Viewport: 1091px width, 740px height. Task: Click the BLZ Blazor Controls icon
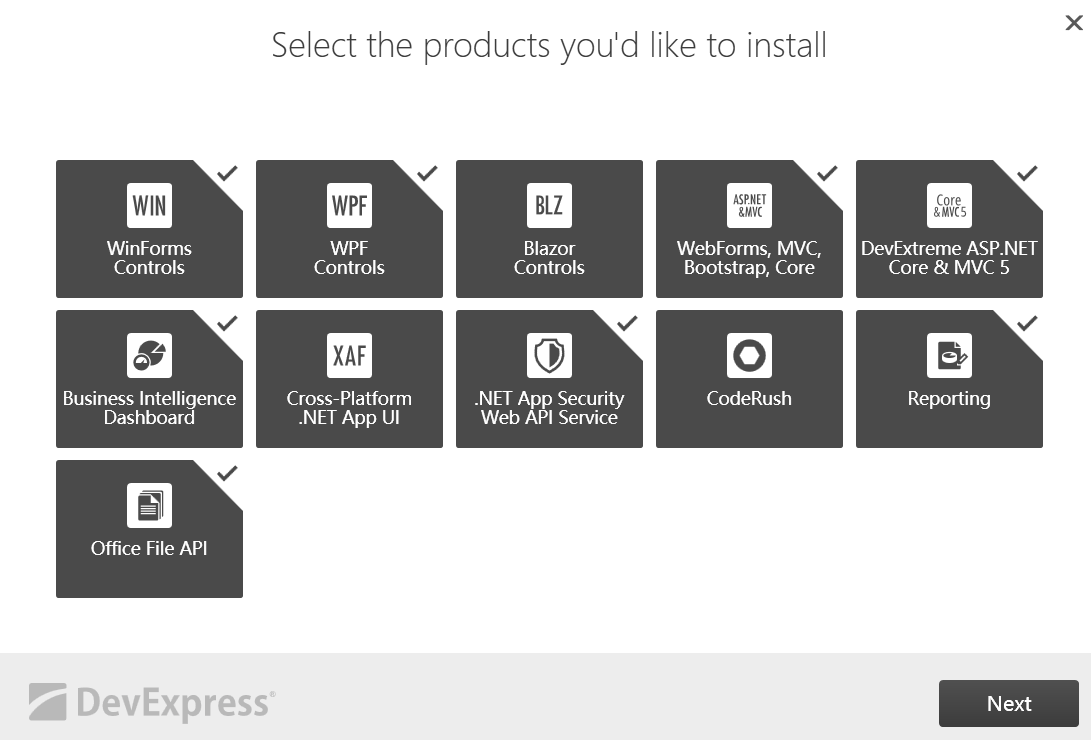pos(549,205)
